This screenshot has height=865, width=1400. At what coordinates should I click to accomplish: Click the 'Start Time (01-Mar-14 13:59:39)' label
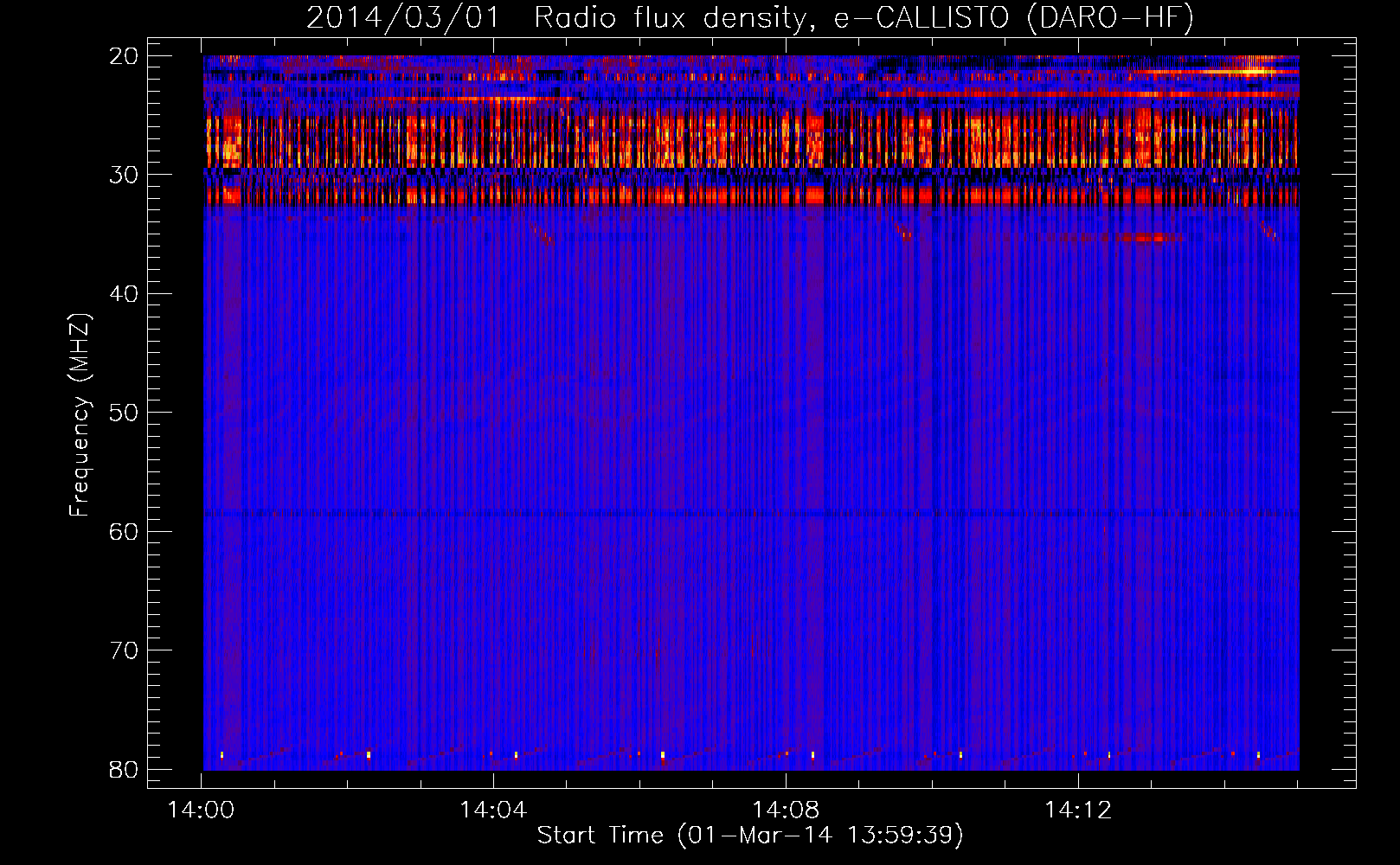click(749, 836)
